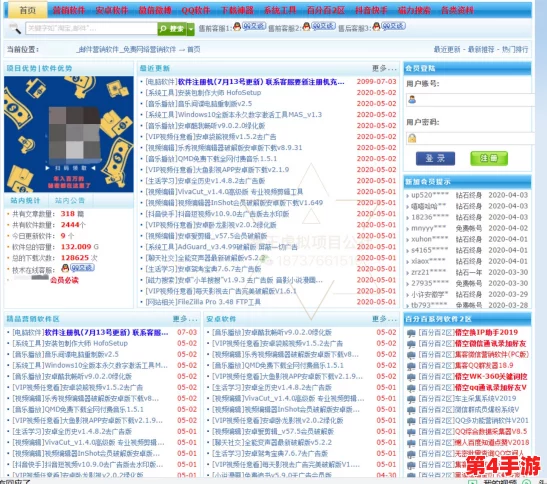547x484 pixels.
Task: Open after-sales customer service 3 QQ chat icon
Action: pyautogui.click(x=389, y=26)
